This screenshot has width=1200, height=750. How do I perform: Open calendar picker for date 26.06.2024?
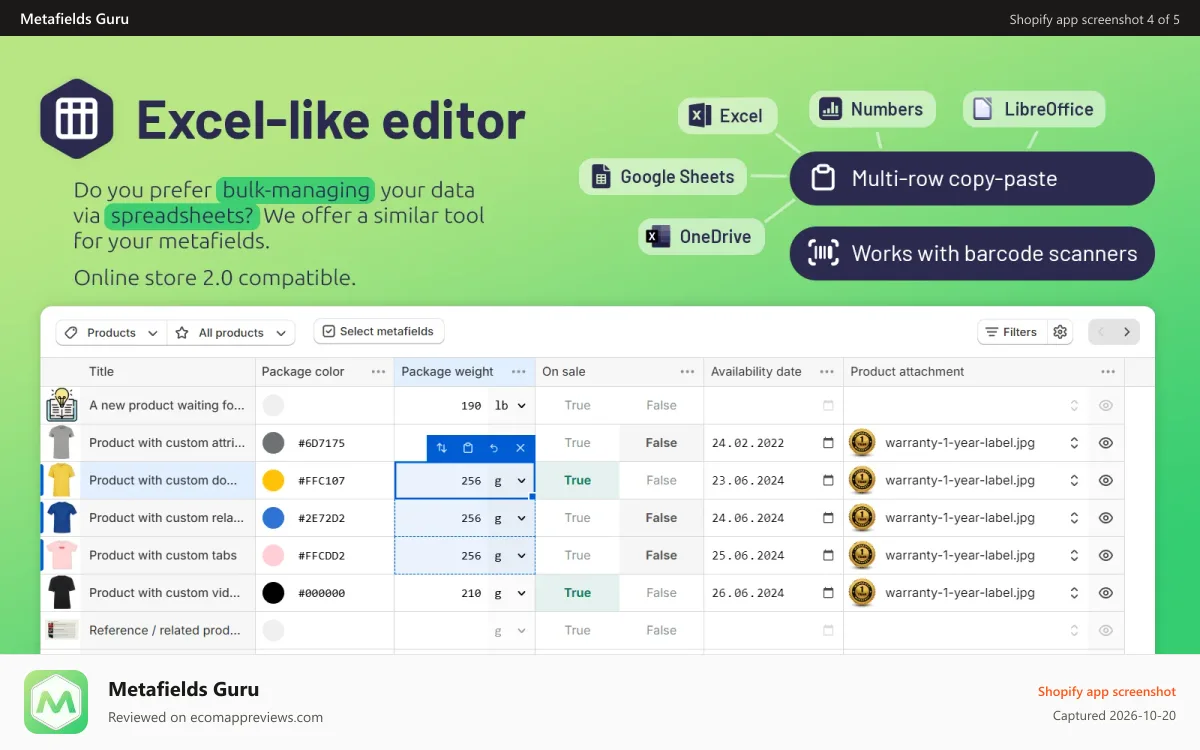828,593
